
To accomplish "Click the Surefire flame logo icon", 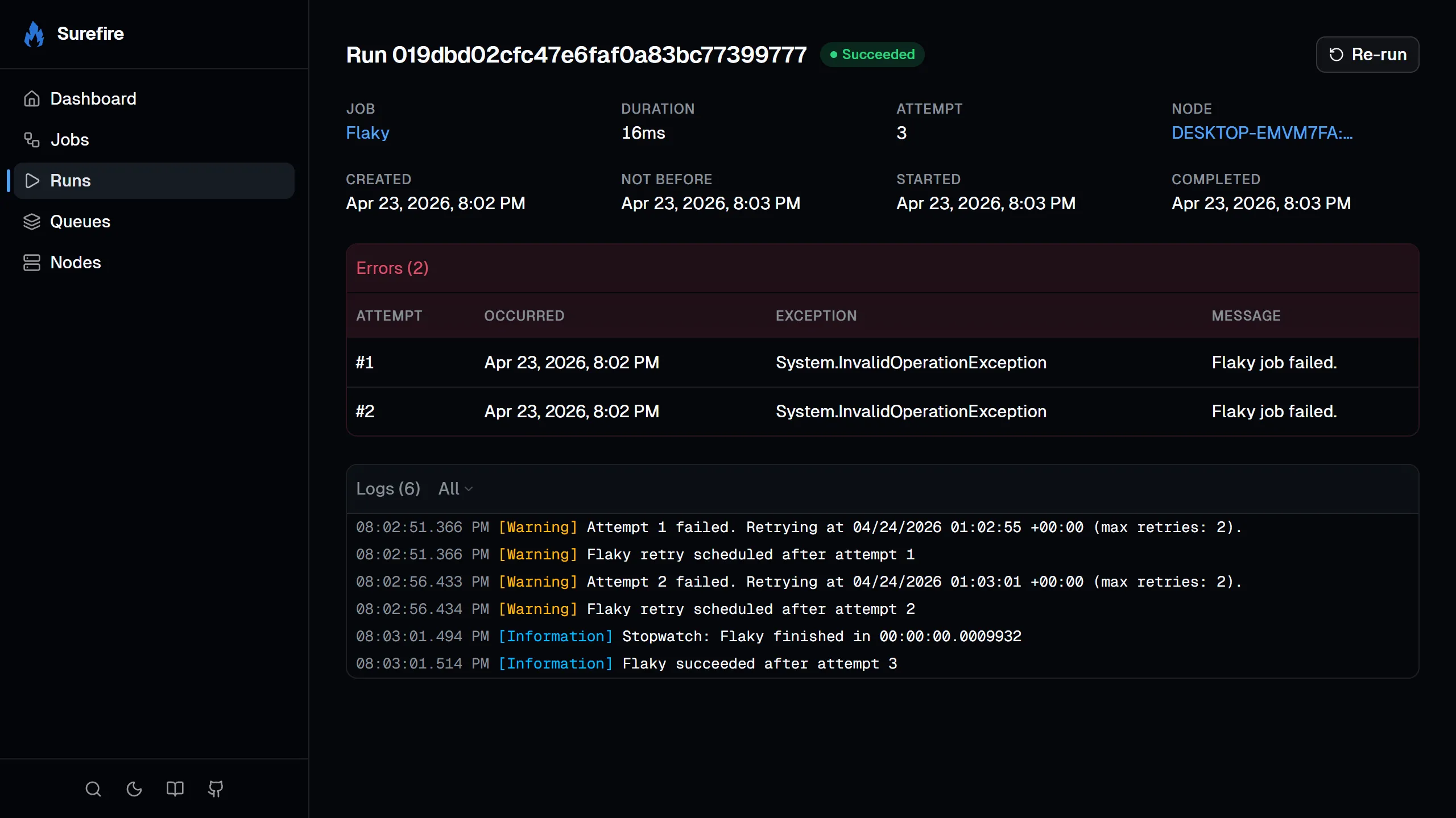I will (x=34, y=34).
